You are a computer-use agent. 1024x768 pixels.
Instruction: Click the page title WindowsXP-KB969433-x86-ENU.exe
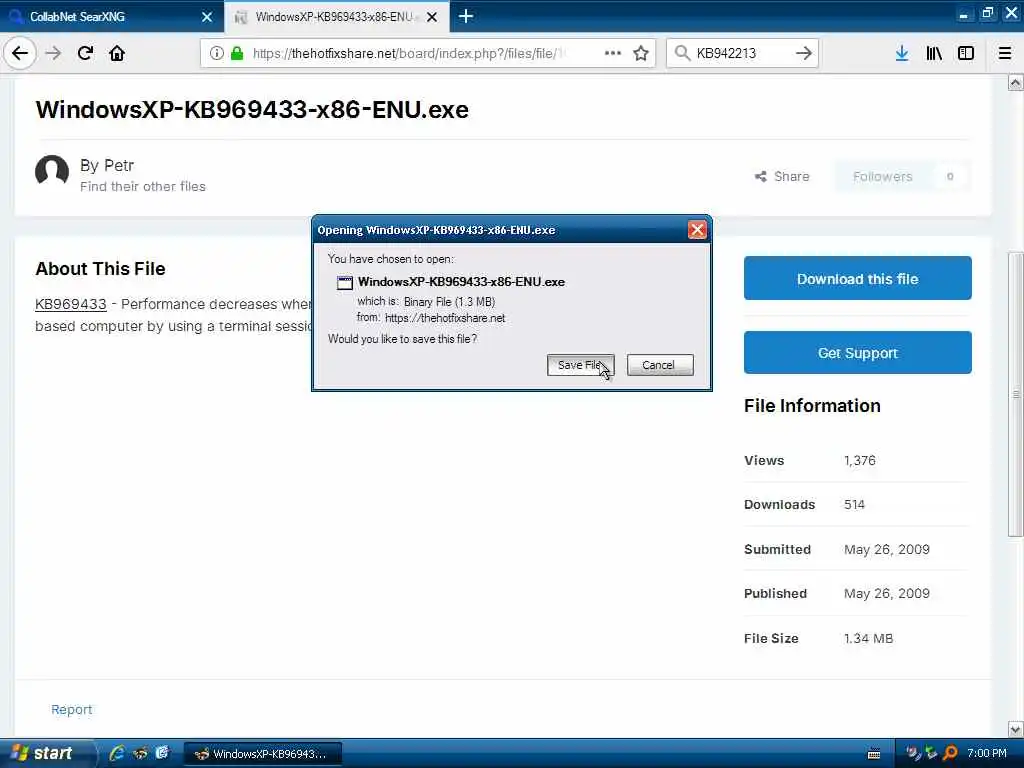(252, 109)
